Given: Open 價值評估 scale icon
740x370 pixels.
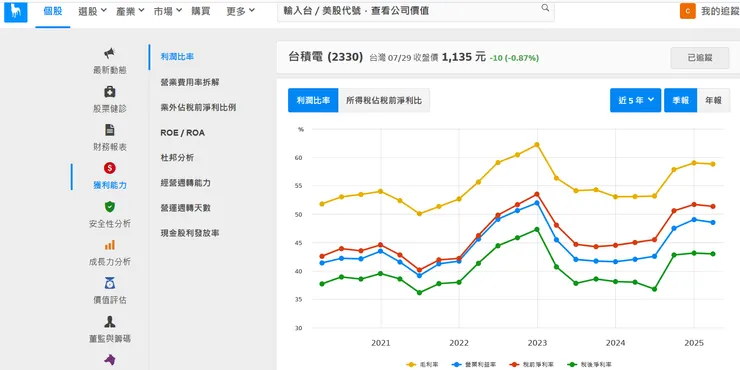Looking at the screenshot, I should 109,283.
